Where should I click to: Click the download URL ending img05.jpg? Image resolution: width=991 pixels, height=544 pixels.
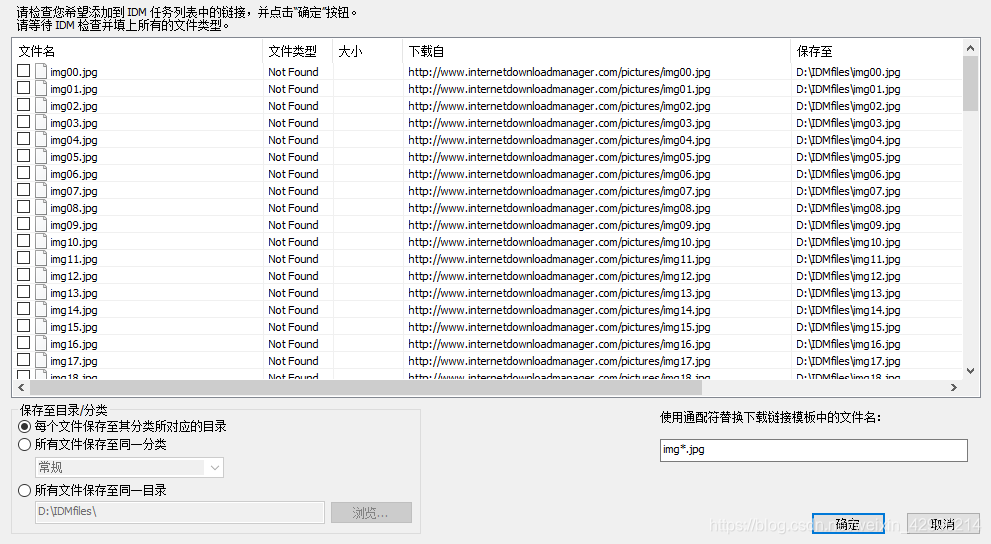pos(559,157)
